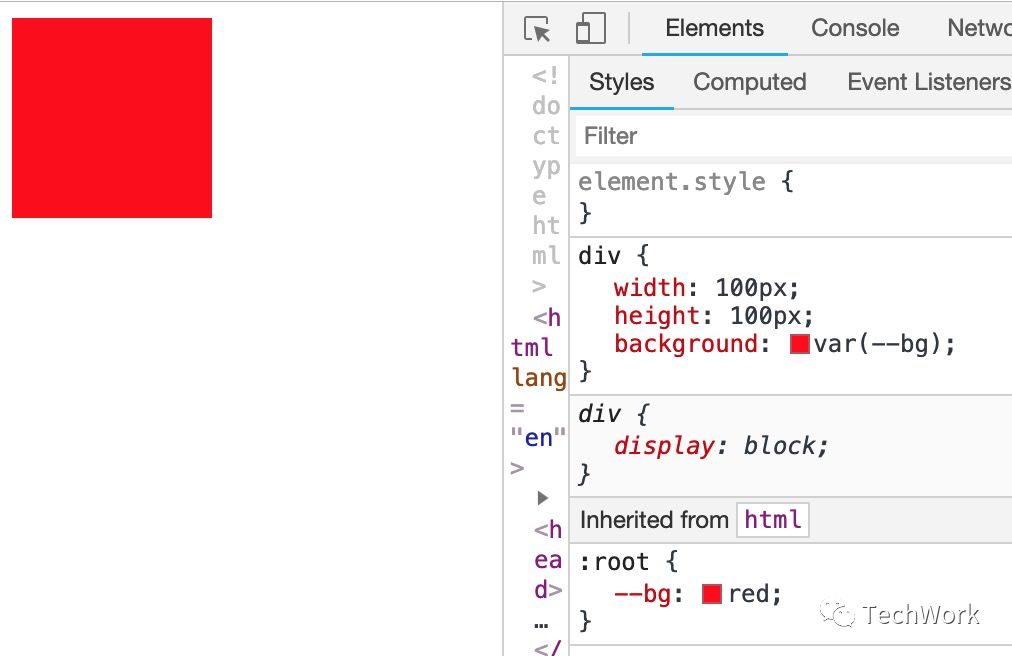
Task: Select the head node in DOM tree
Action: (x=548, y=559)
